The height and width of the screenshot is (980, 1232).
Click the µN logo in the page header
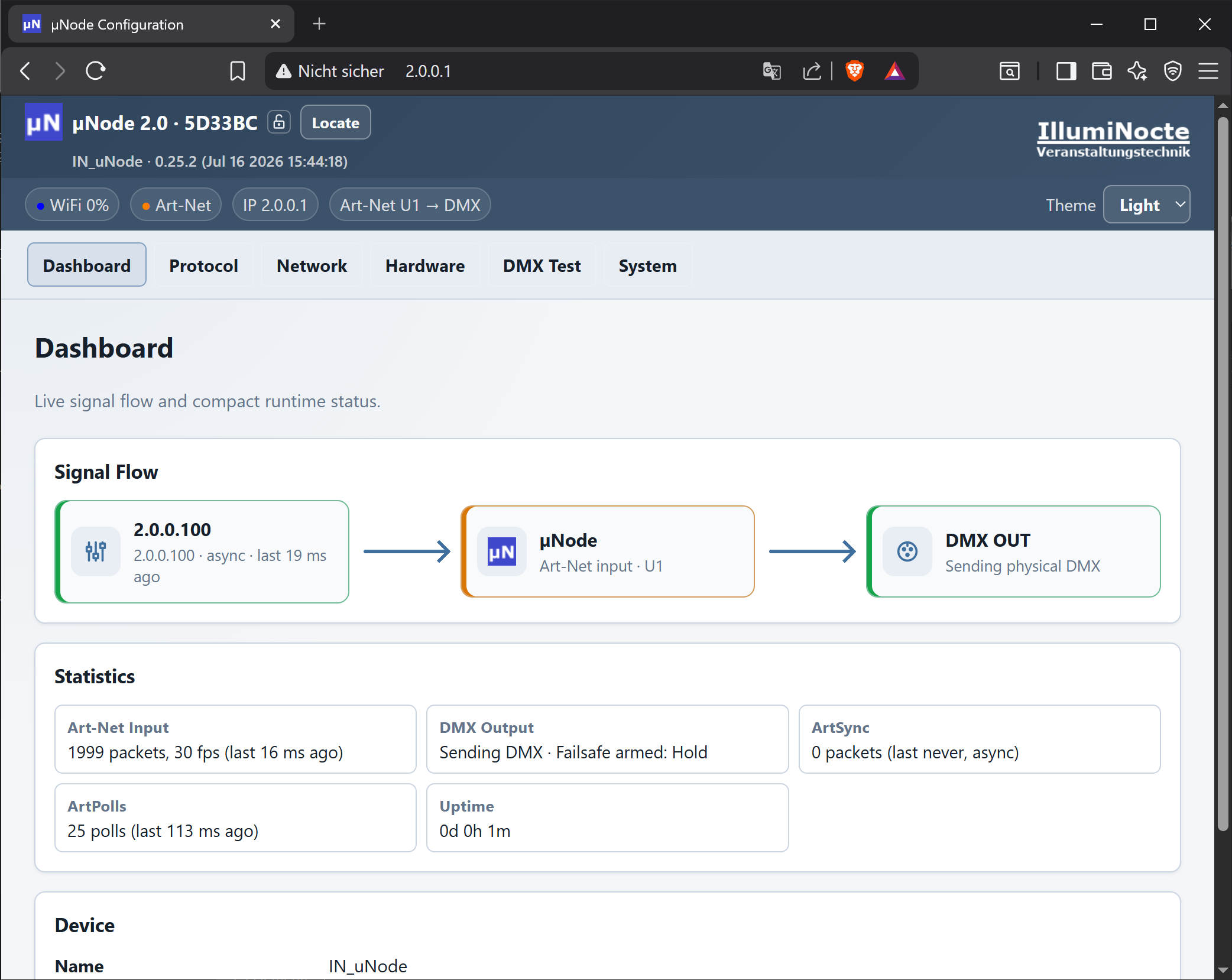43,122
